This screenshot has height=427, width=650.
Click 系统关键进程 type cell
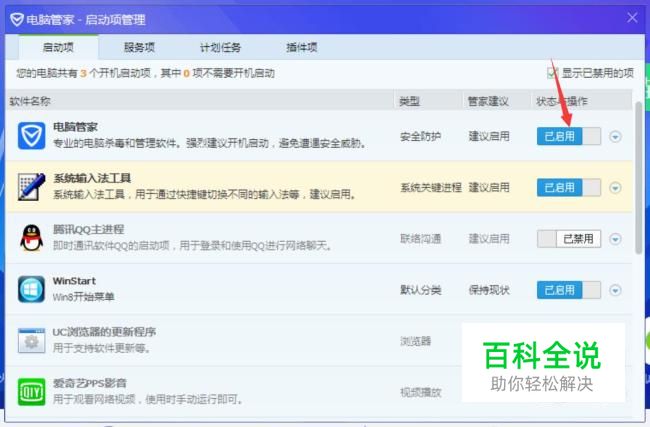coord(431,187)
